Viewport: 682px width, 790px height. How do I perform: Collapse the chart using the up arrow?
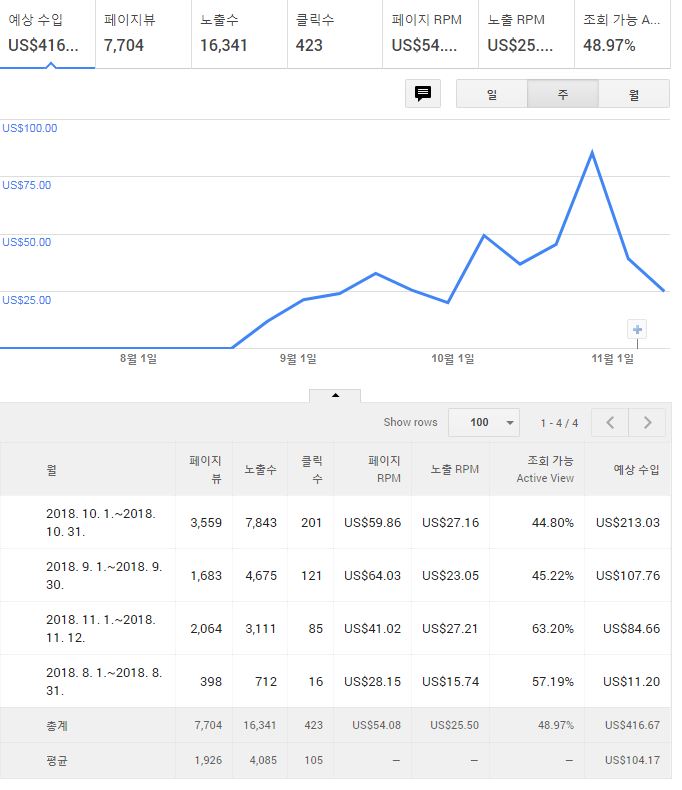[335, 395]
